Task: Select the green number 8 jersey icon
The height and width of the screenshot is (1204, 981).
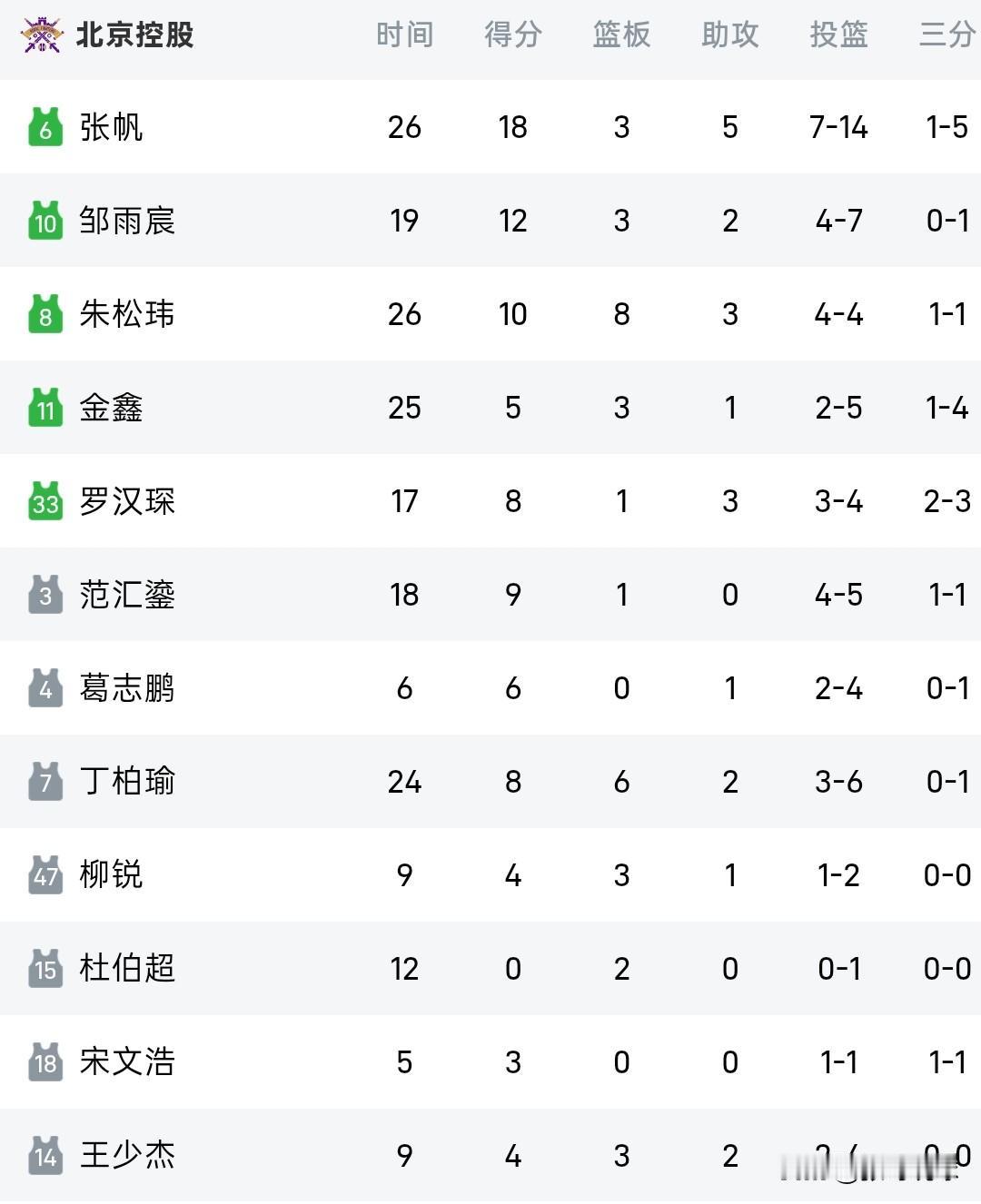Action: coord(45,314)
